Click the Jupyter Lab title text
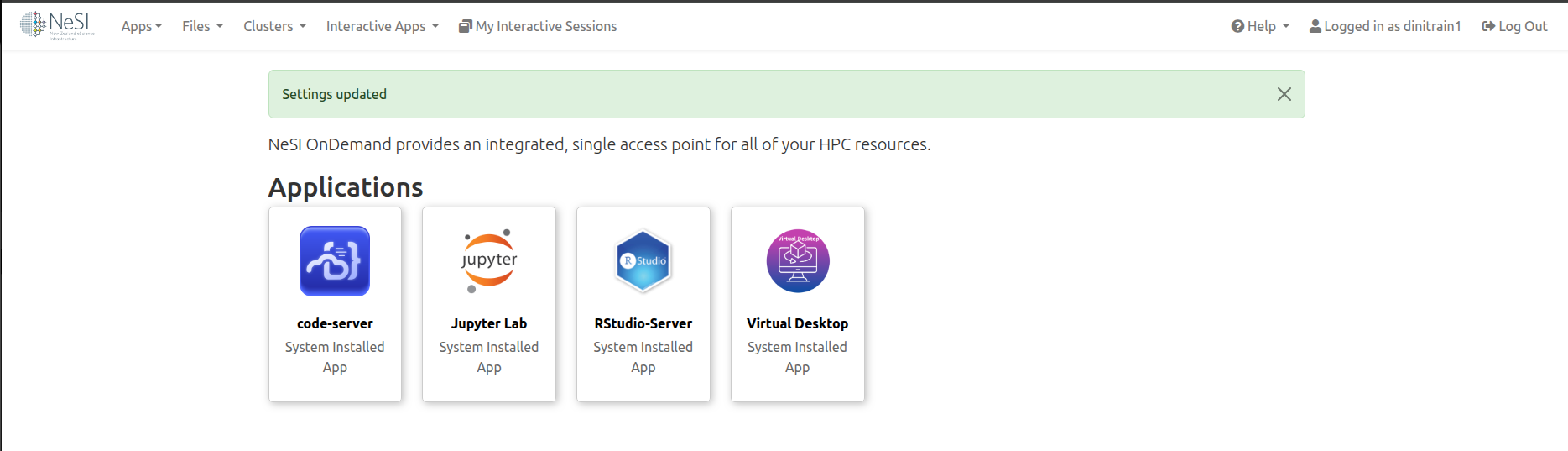 (x=489, y=323)
